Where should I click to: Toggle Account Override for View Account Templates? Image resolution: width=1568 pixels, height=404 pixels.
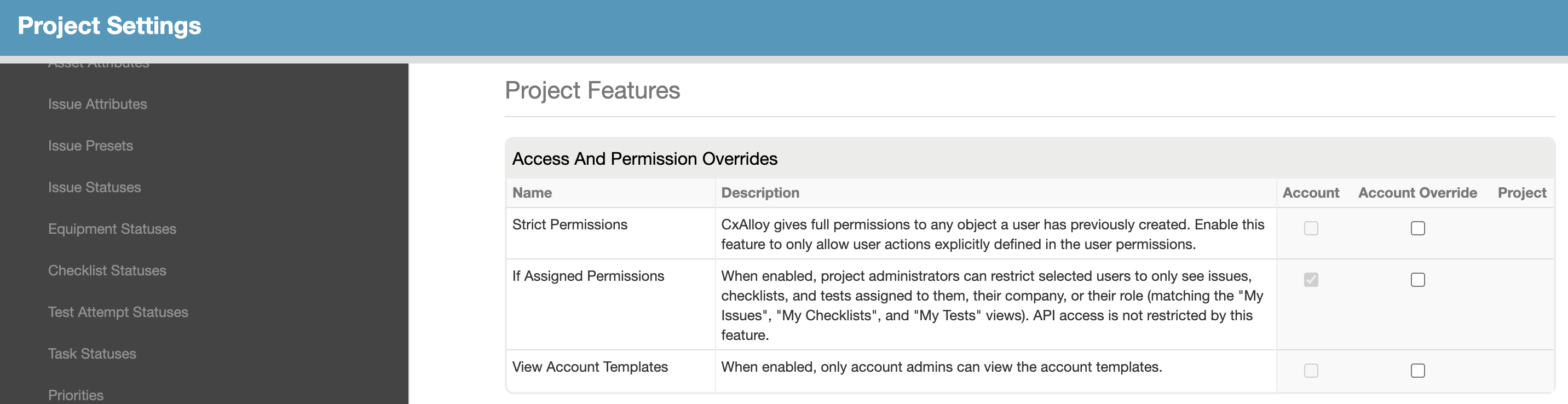coord(1417,371)
